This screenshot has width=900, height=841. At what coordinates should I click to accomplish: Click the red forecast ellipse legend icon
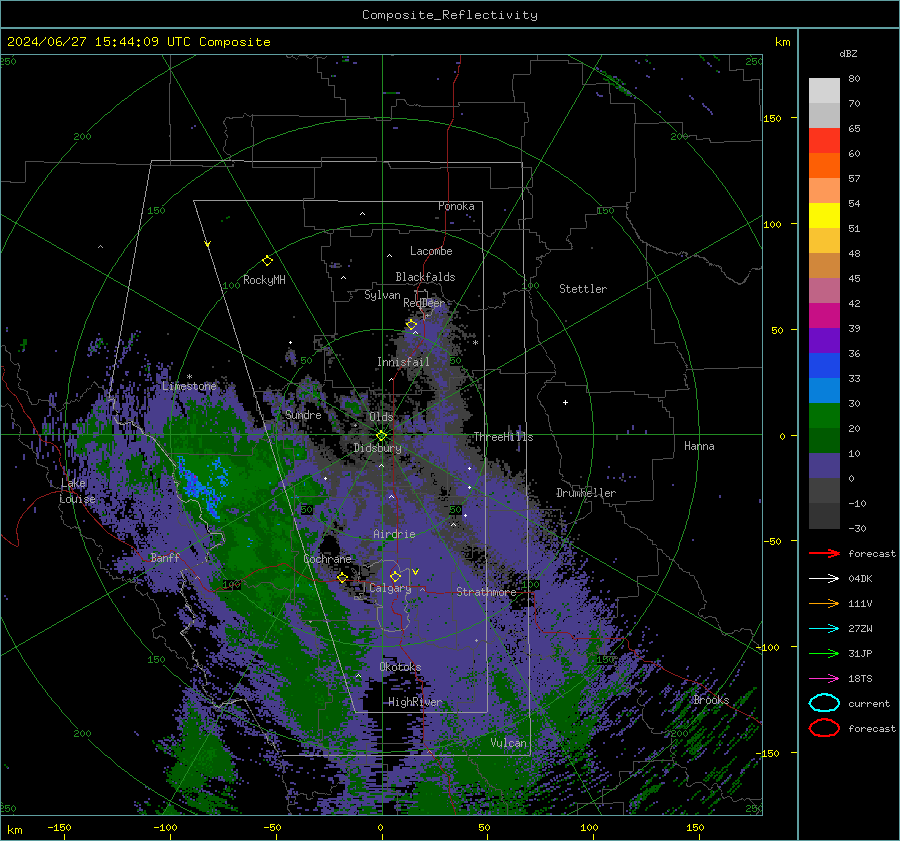(x=824, y=728)
